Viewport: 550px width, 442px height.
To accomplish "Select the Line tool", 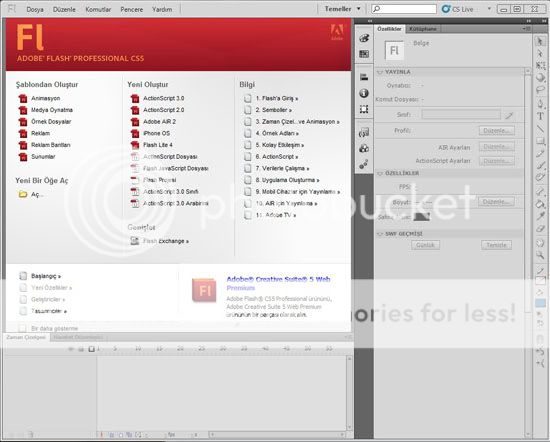I will pyautogui.click(x=541, y=129).
